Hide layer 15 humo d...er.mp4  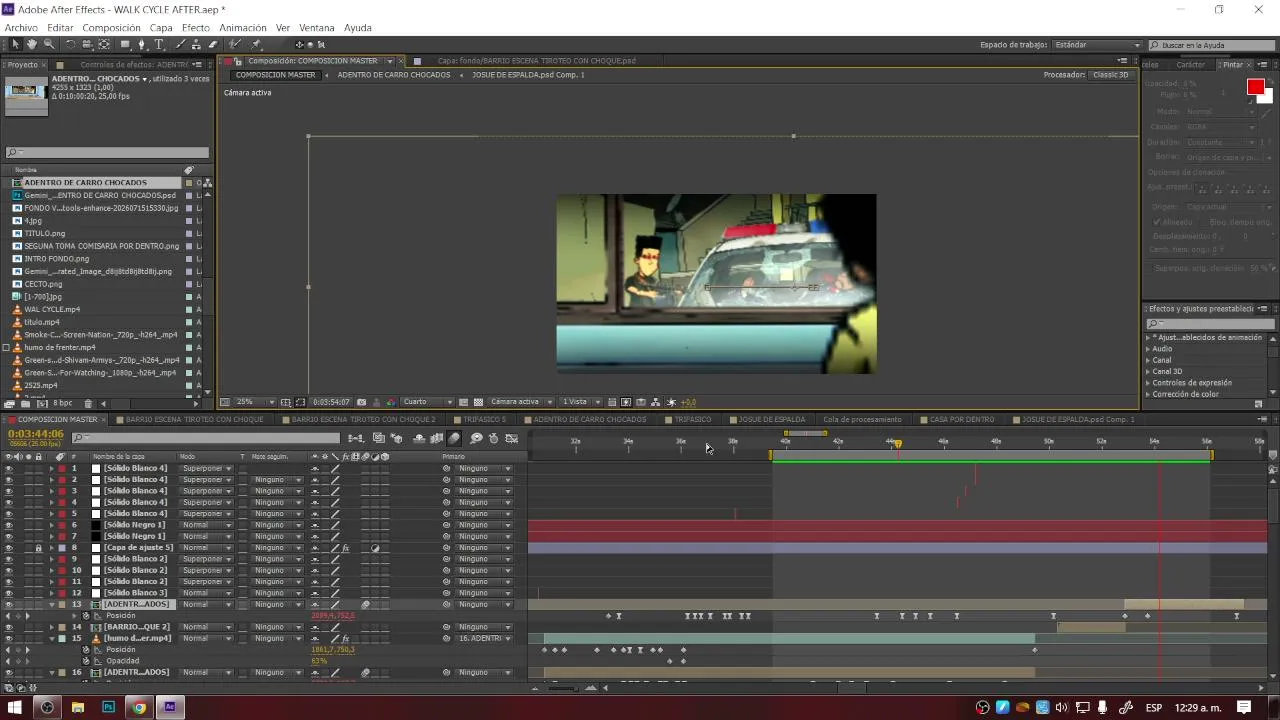point(9,638)
